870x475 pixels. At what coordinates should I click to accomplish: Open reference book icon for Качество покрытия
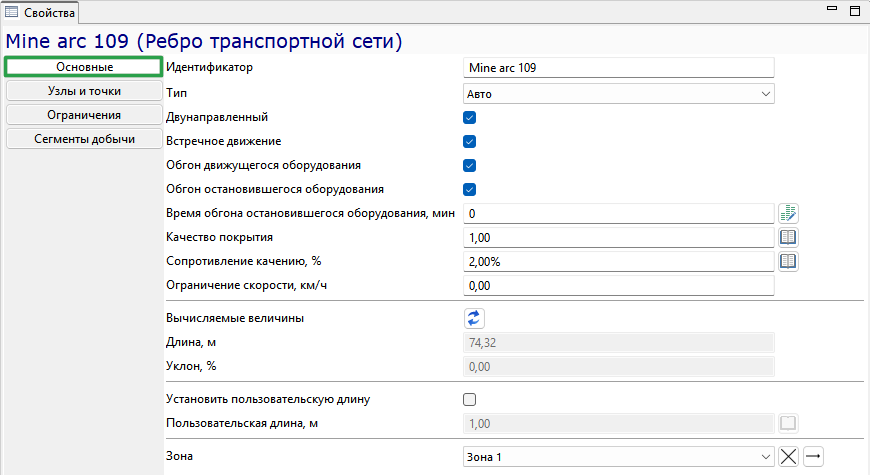(788, 238)
